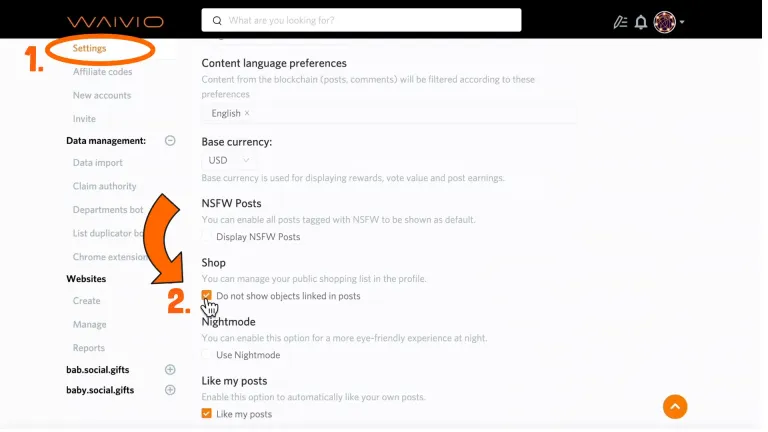Image resolution: width=768 pixels, height=432 pixels.
Task: Uncheck Like my posts checkbox
Action: (x=207, y=413)
